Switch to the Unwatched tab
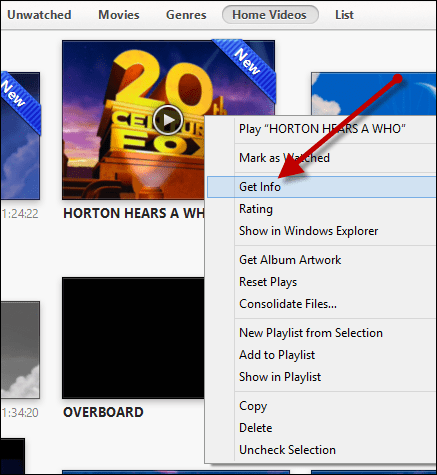 pyautogui.click(x=39, y=15)
